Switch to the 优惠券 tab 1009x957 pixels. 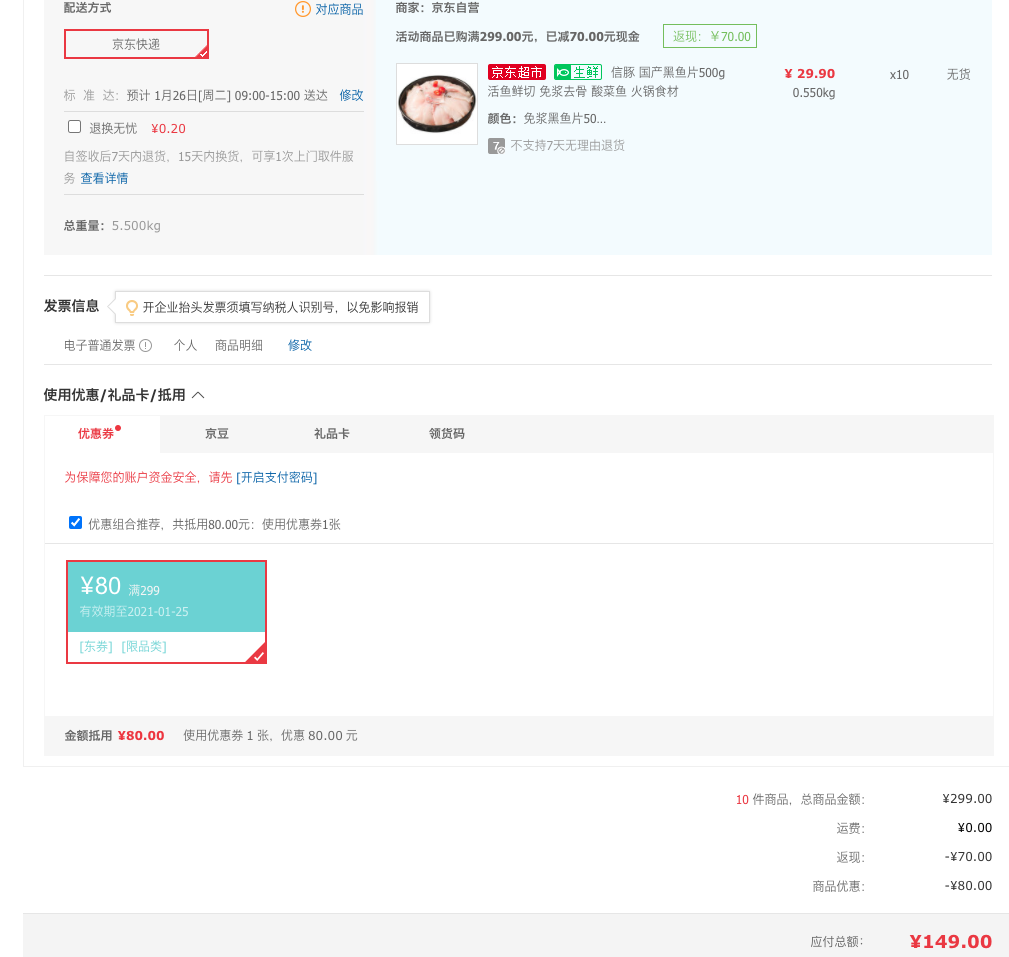tap(96, 434)
